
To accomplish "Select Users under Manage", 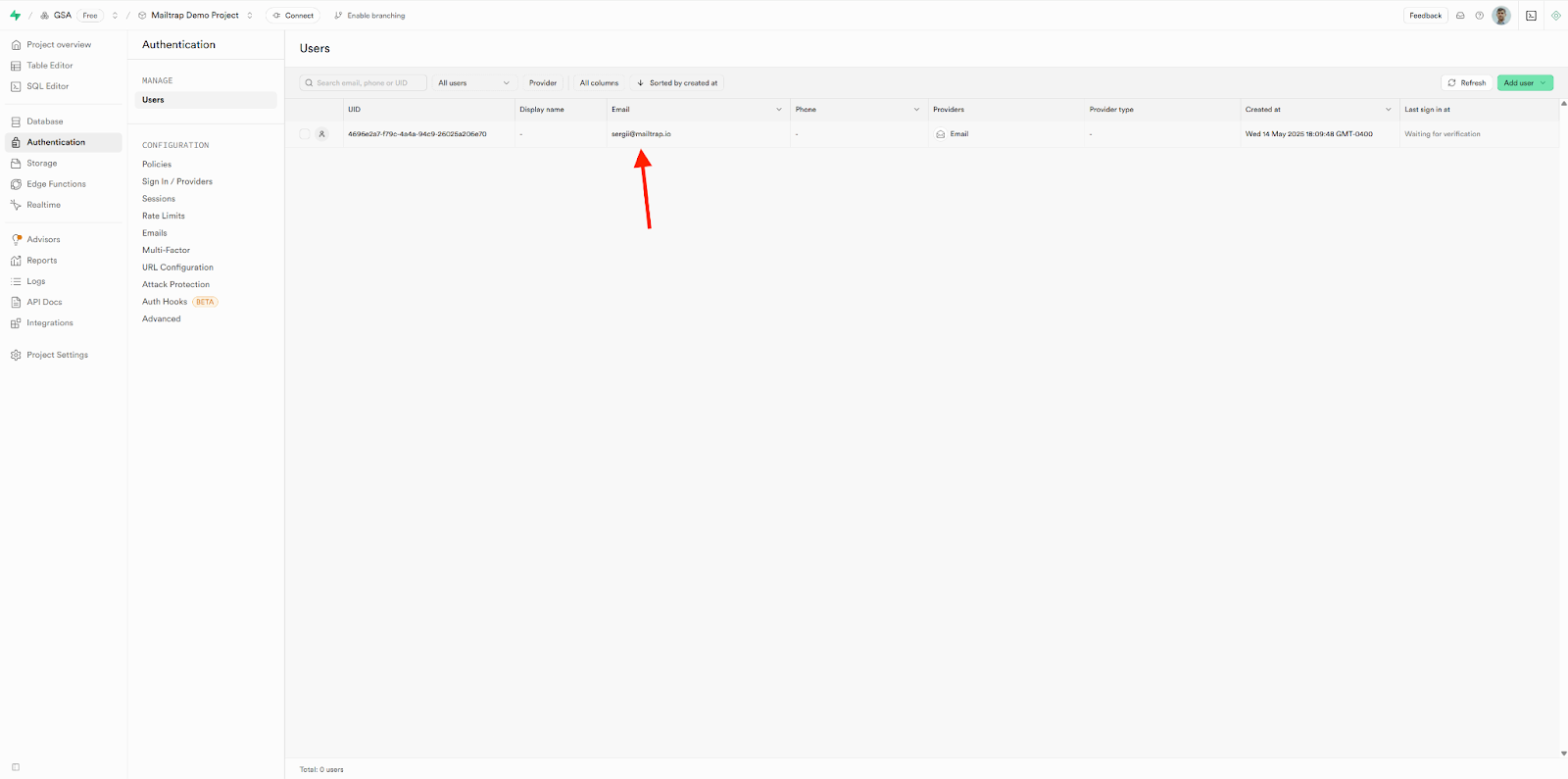I will 206,100.
